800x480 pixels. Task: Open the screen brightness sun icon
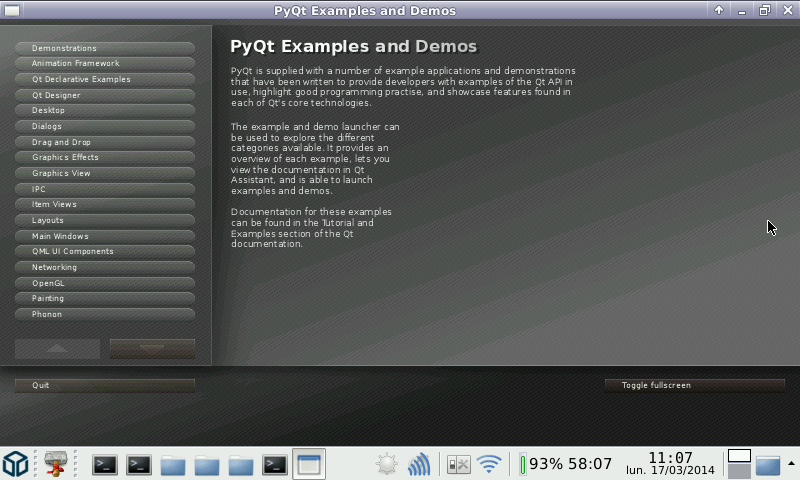[x=386, y=464]
